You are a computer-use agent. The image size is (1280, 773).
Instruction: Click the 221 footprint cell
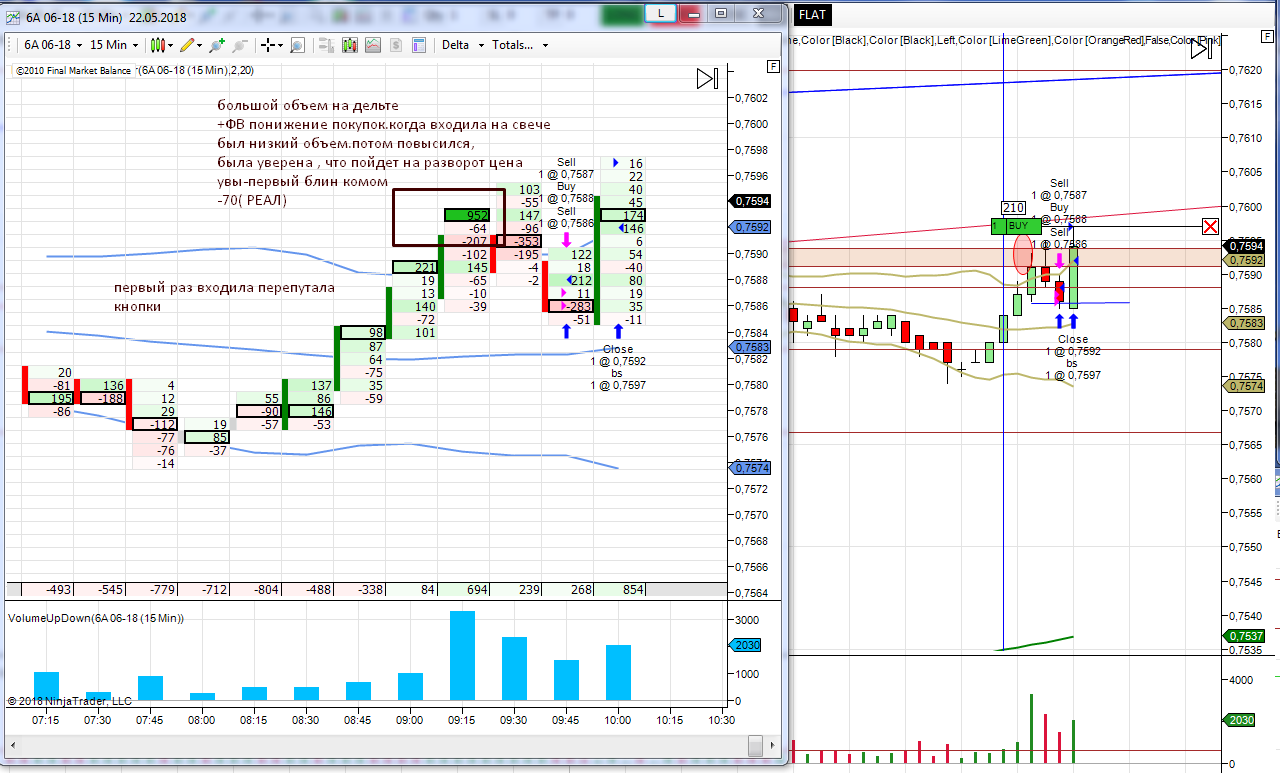point(415,267)
